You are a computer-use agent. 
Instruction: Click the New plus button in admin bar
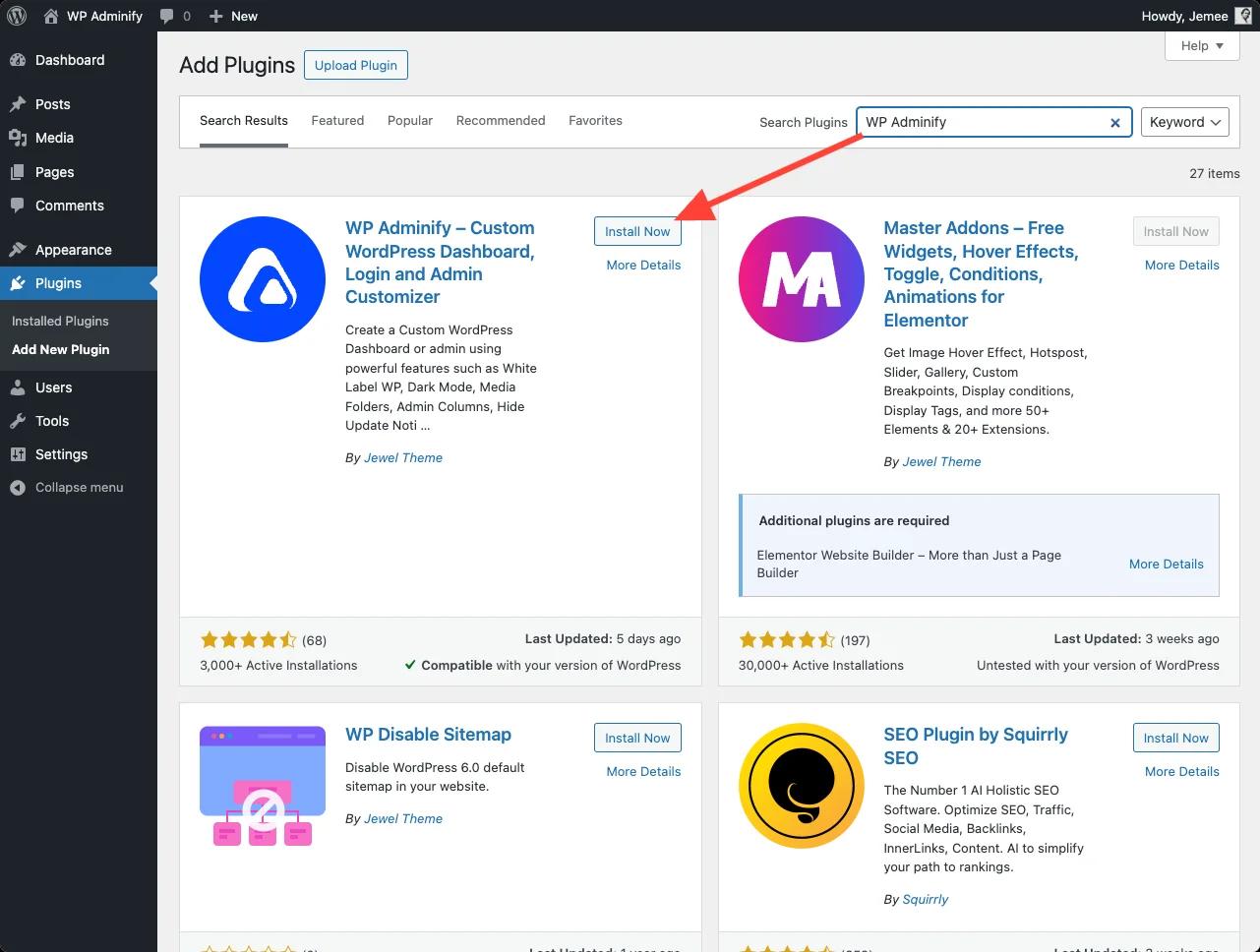click(x=233, y=16)
